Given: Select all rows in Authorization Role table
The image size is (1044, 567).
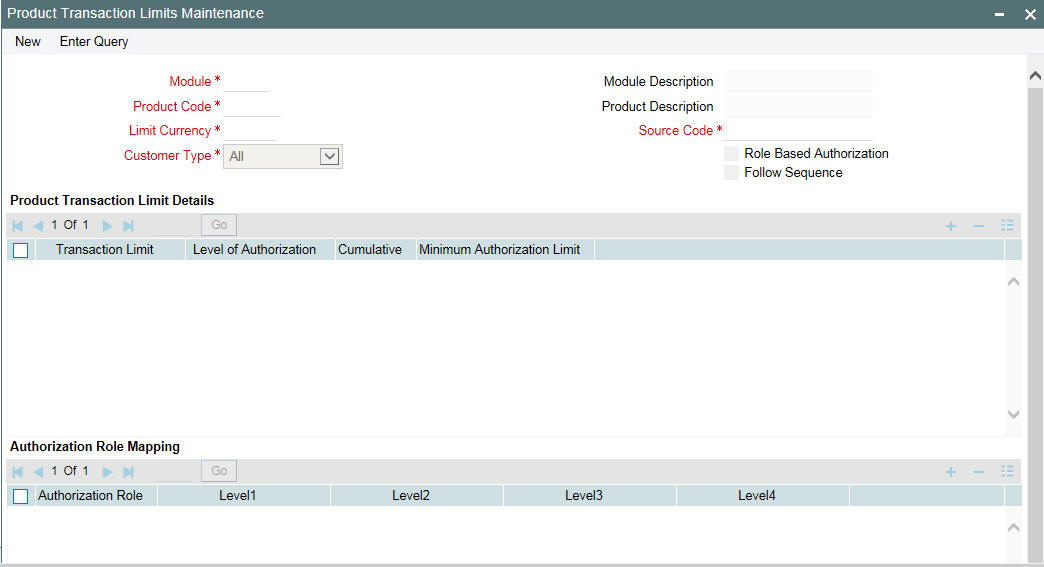Looking at the screenshot, I should tap(21, 496).
